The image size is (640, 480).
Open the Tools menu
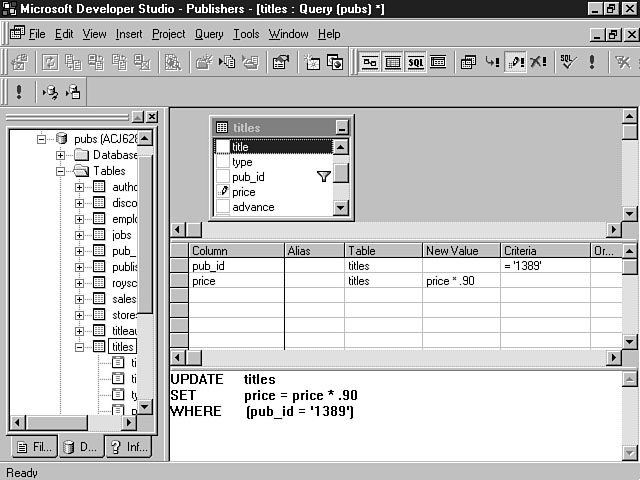click(x=246, y=34)
